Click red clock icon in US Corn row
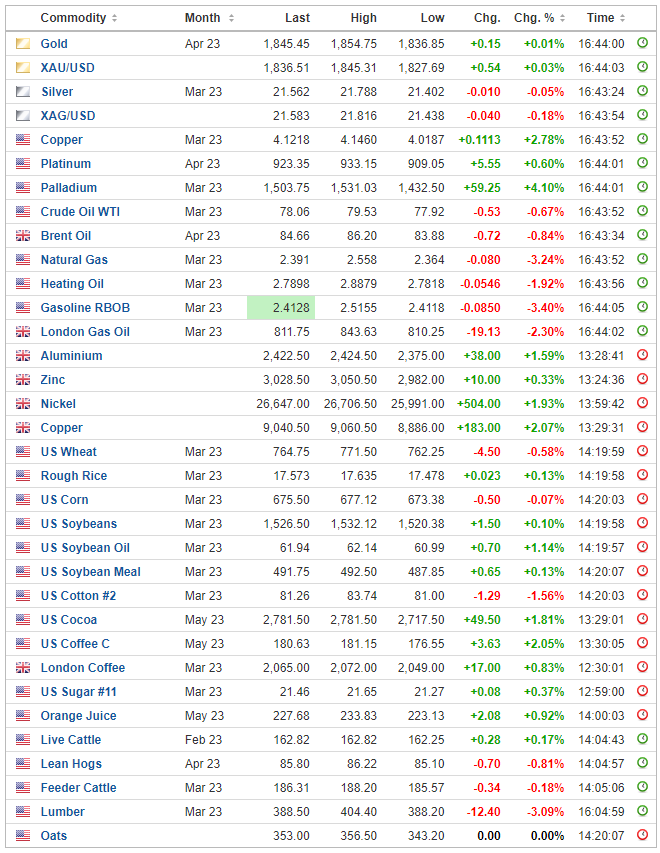This screenshot has width=660, height=853. [x=643, y=498]
